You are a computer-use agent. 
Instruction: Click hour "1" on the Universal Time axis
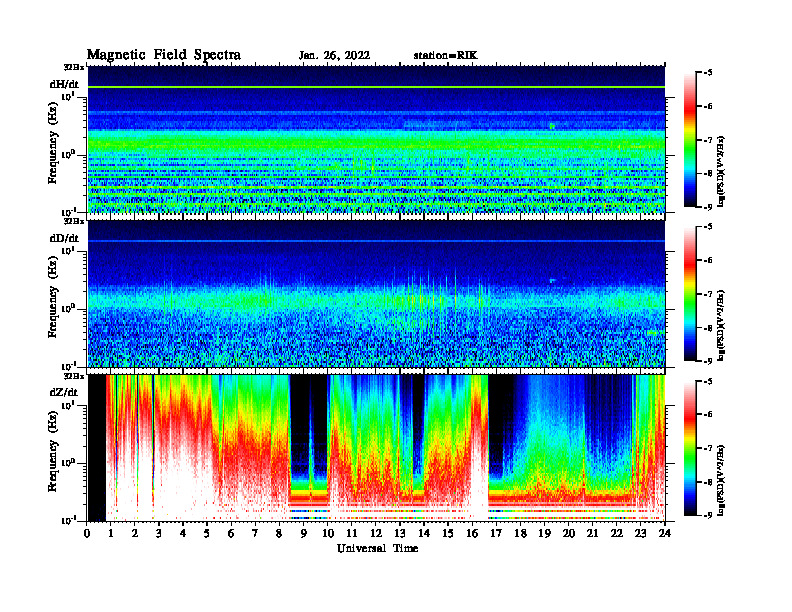coord(111,534)
